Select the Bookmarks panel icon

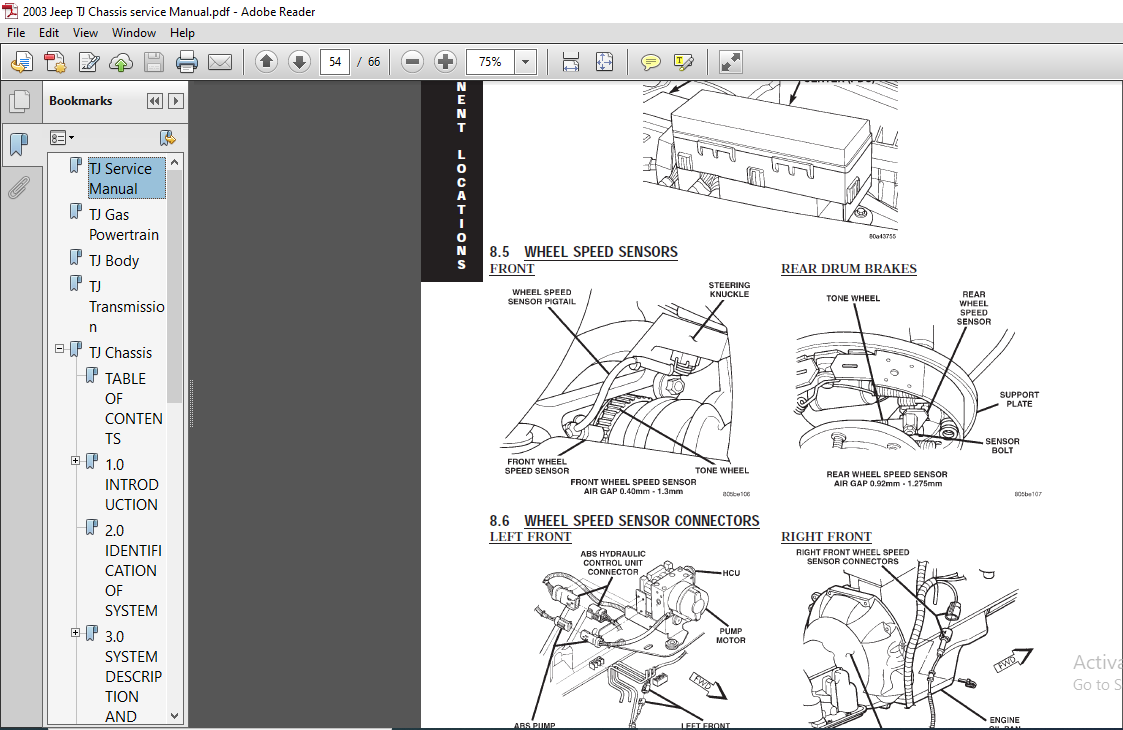(x=19, y=145)
